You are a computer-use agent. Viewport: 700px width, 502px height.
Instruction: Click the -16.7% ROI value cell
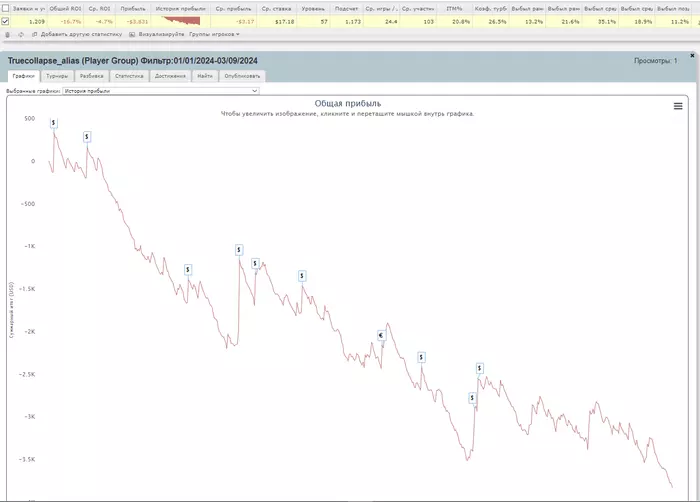pyautogui.click(x=66, y=21)
